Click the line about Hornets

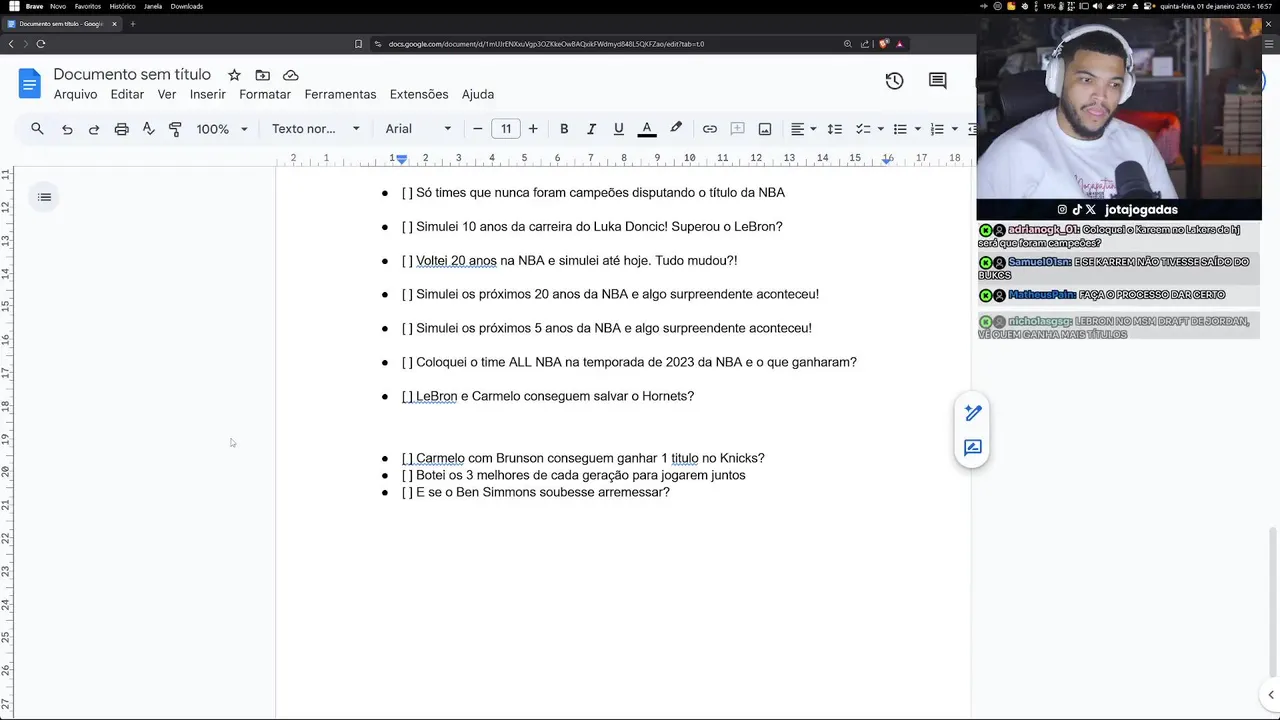(x=547, y=396)
